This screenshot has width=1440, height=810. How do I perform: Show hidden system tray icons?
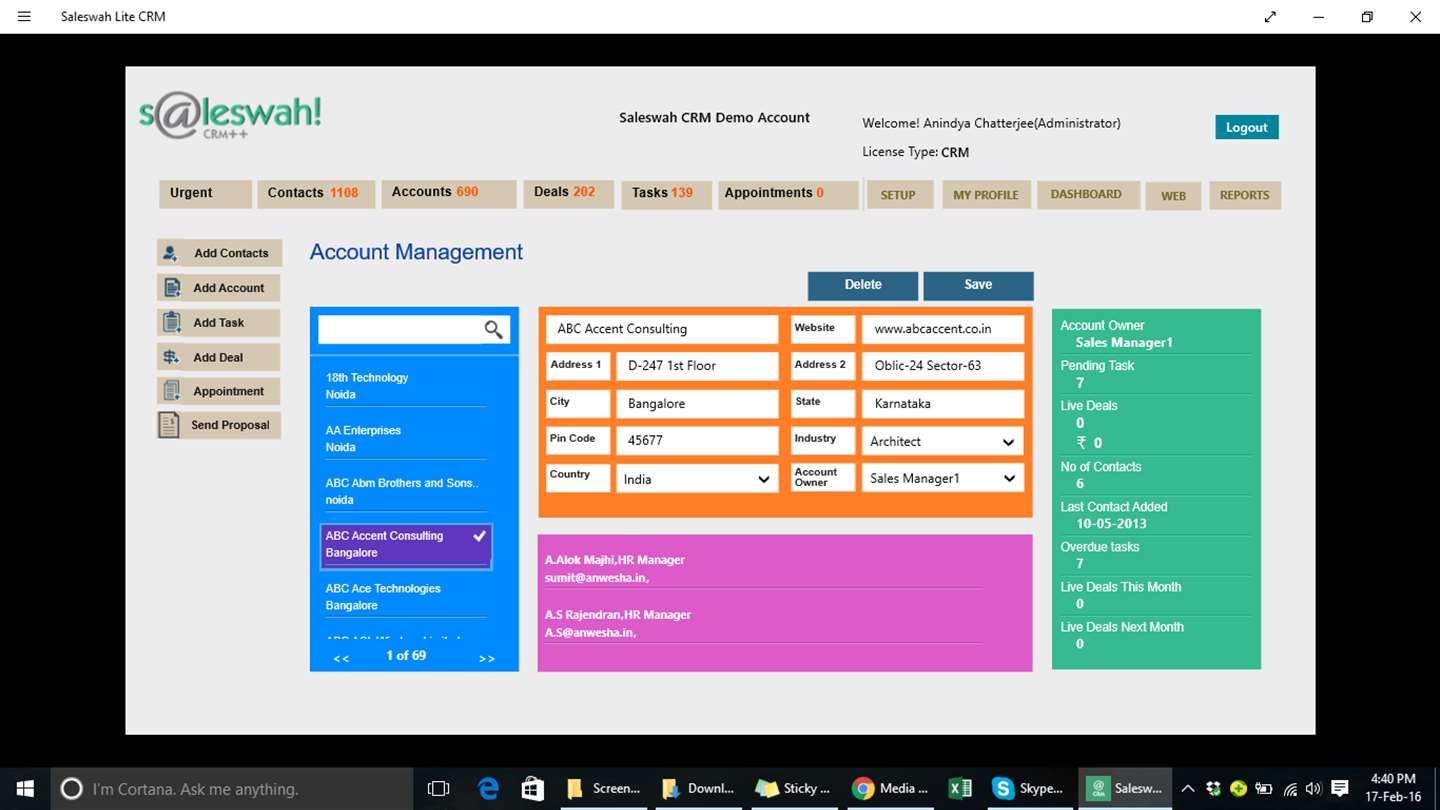1188,789
